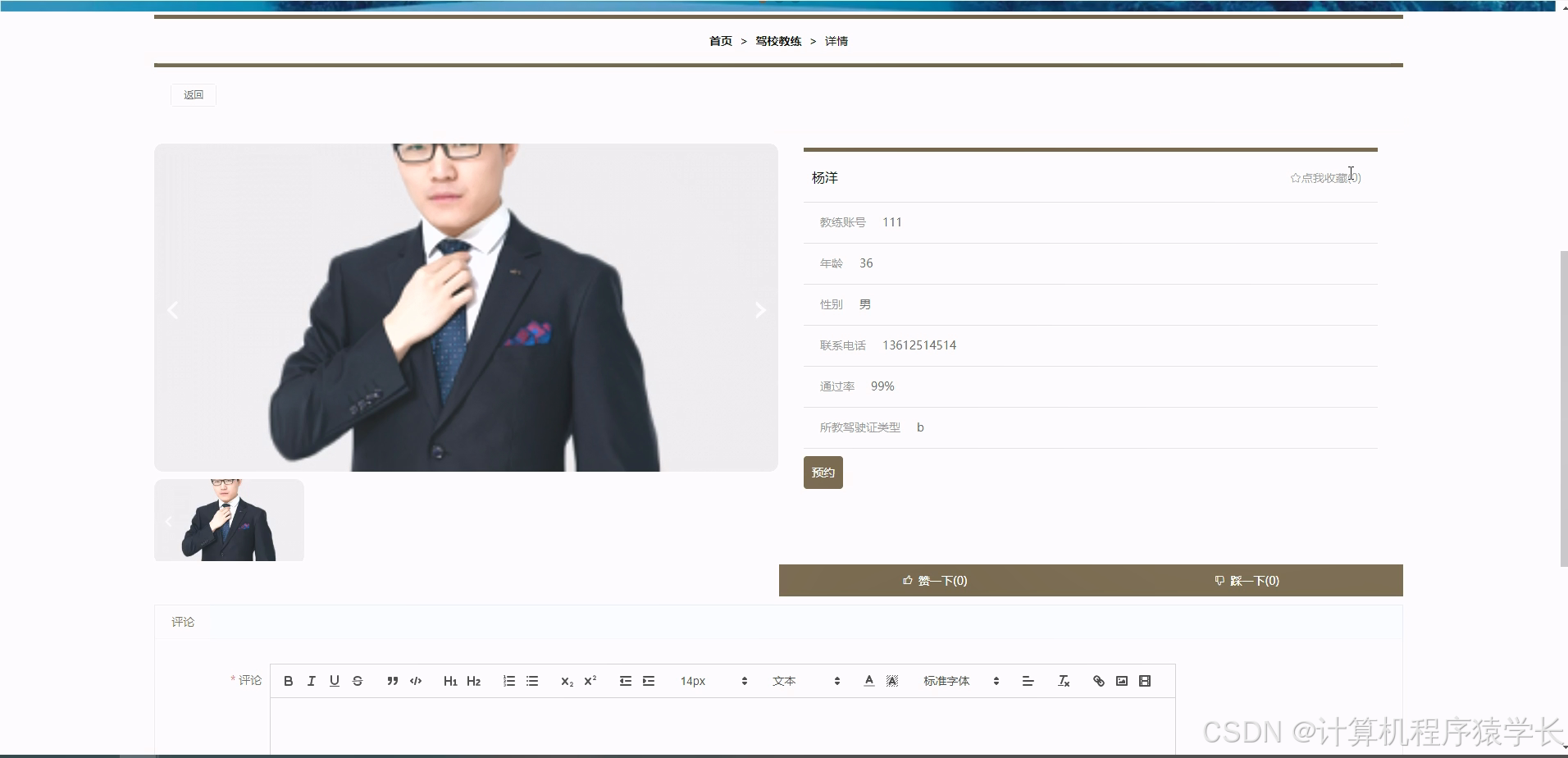Select the strikethrough formatting icon
Screen dimensions: 1568x758
click(358, 681)
